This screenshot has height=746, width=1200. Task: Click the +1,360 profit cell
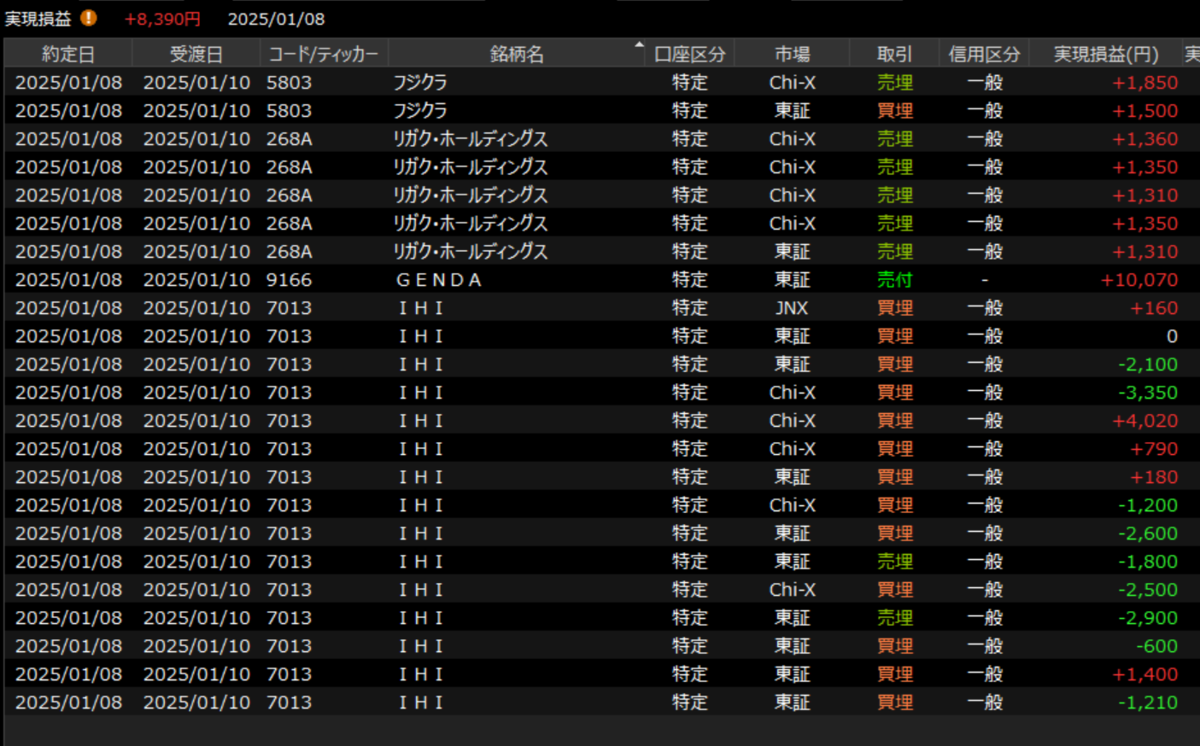point(1145,138)
